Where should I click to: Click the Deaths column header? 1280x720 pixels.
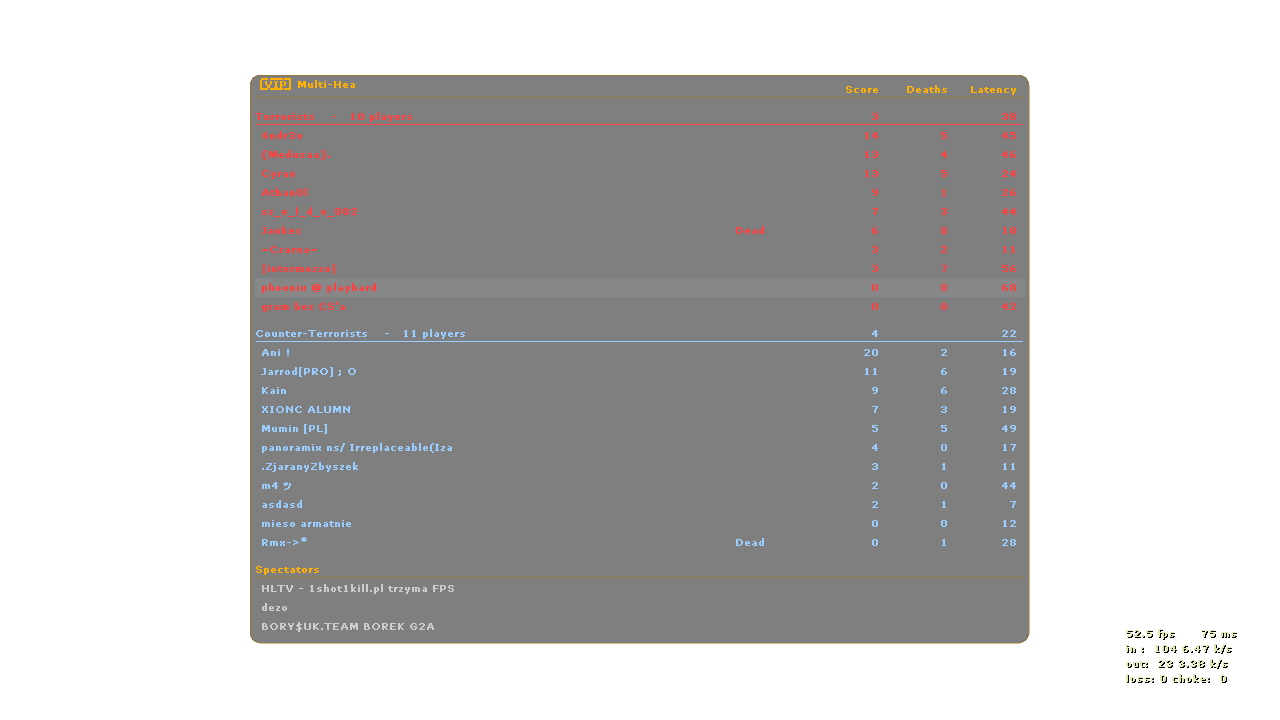click(926, 90)
